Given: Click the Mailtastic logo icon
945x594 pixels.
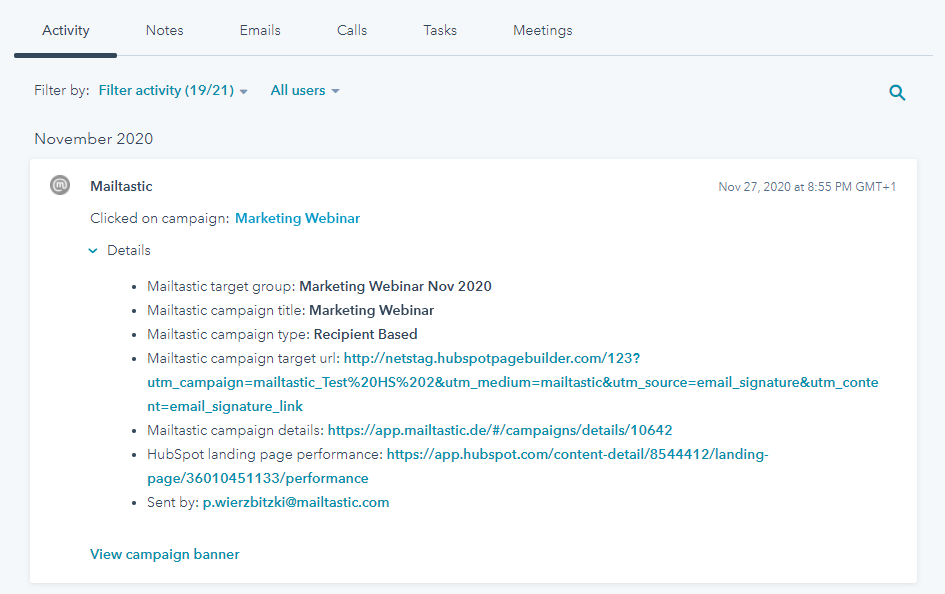Looking at the screenshot, I should pos(60,185).
